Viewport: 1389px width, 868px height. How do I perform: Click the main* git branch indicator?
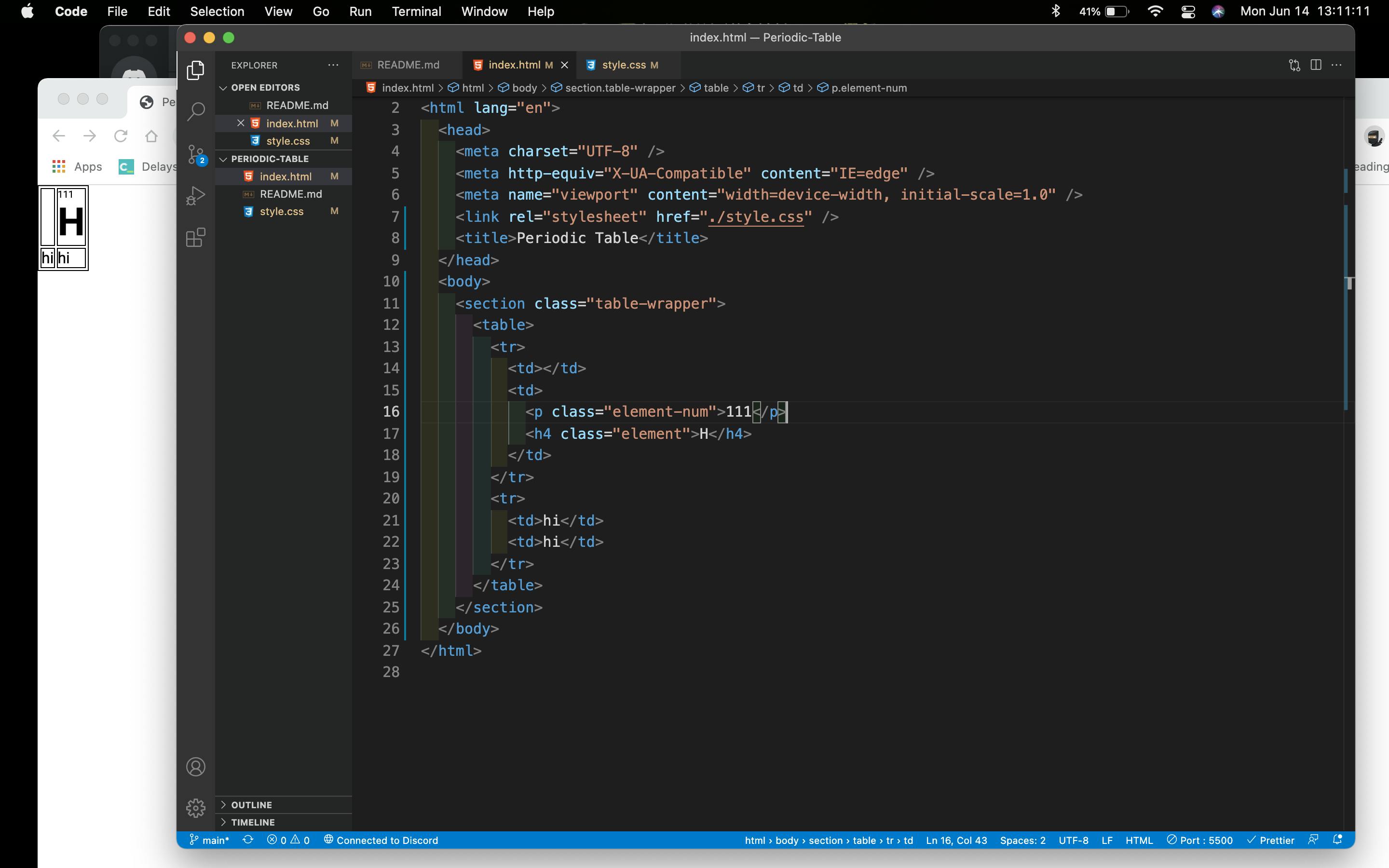coord(209,840)
